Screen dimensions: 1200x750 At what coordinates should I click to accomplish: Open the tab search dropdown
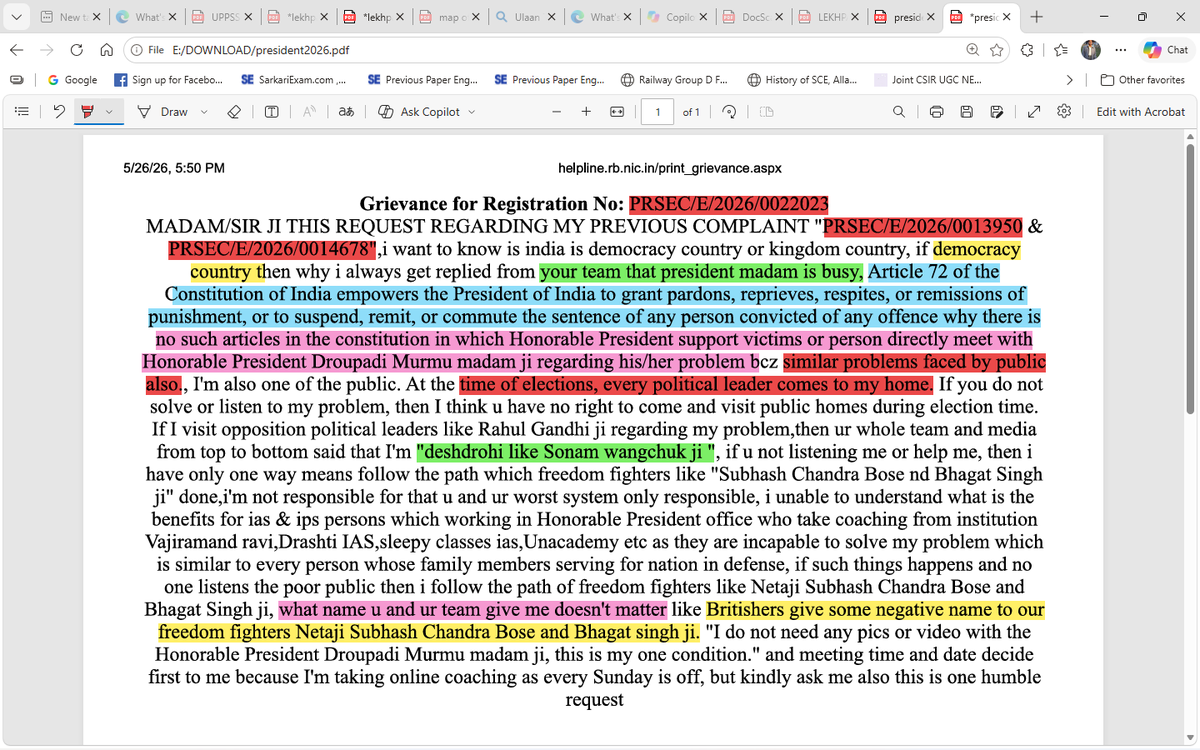click(x=17, y=17)
